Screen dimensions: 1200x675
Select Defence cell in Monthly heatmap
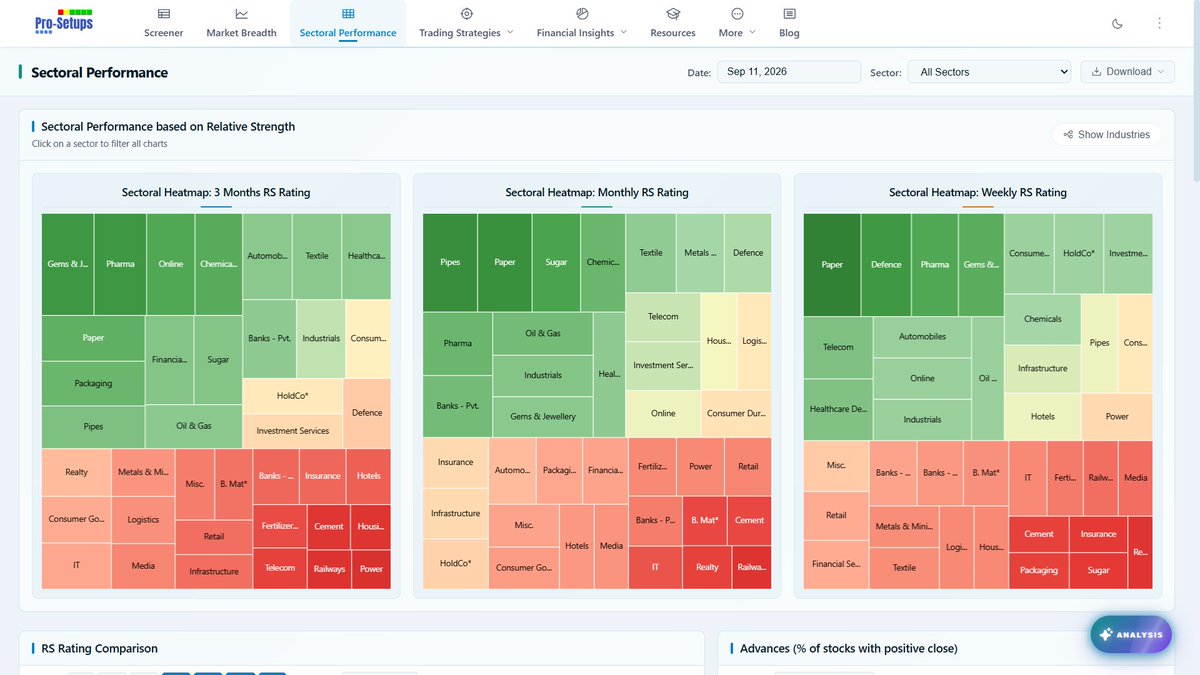[x=748, y=253]
